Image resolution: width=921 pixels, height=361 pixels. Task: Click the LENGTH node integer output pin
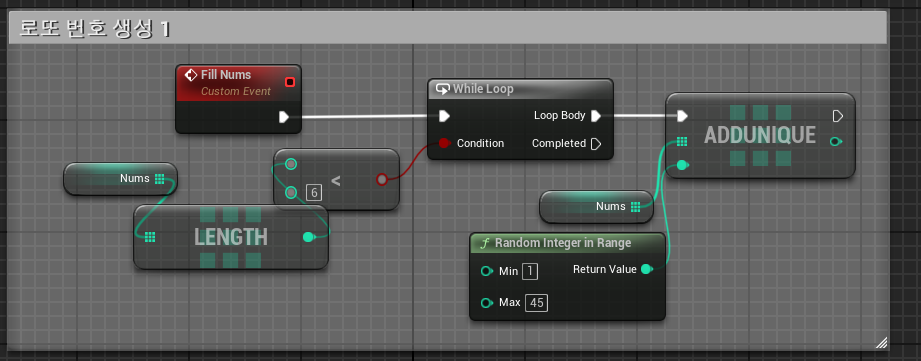(308, 237)
